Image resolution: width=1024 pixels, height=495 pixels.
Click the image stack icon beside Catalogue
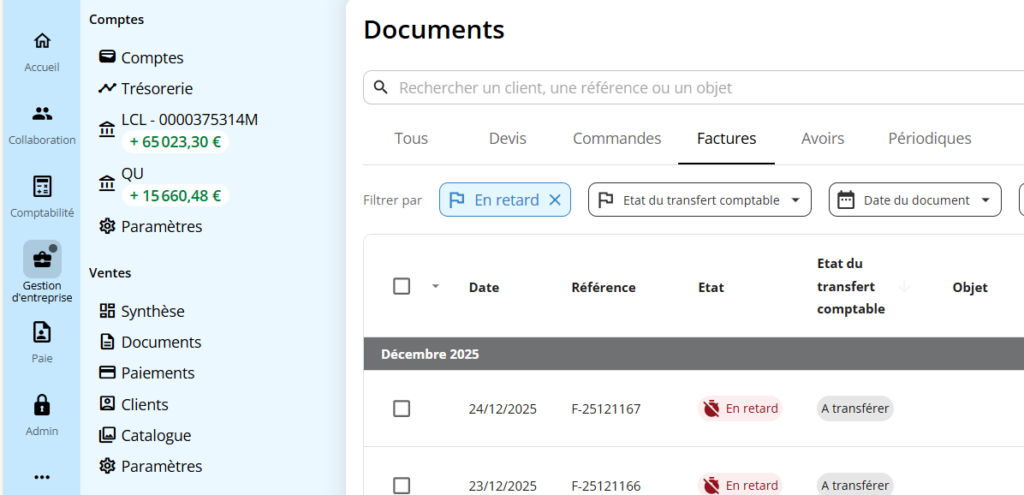click(x=106, y=434)
